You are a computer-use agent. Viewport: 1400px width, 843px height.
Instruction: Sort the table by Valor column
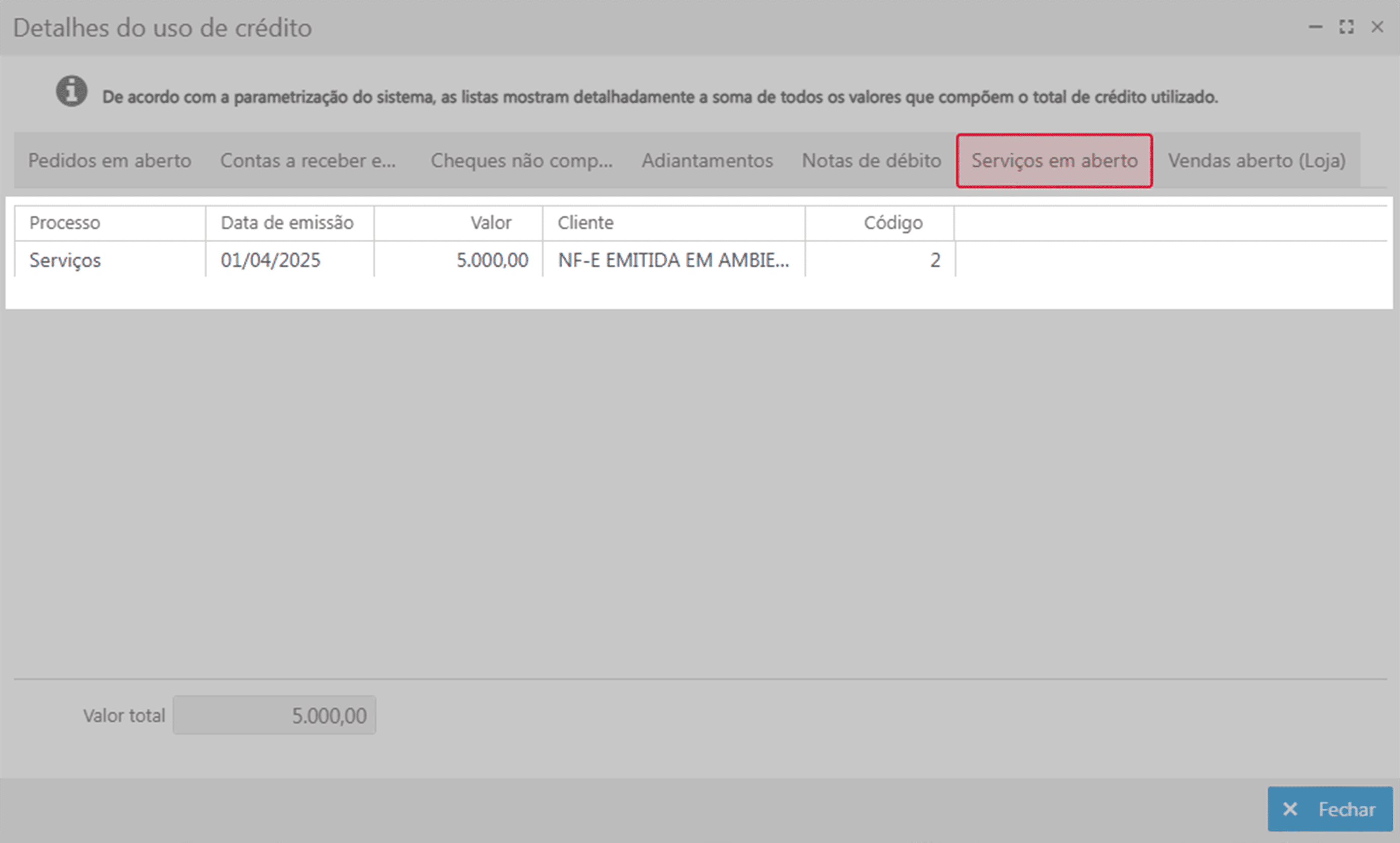click(x=491, y=223)
